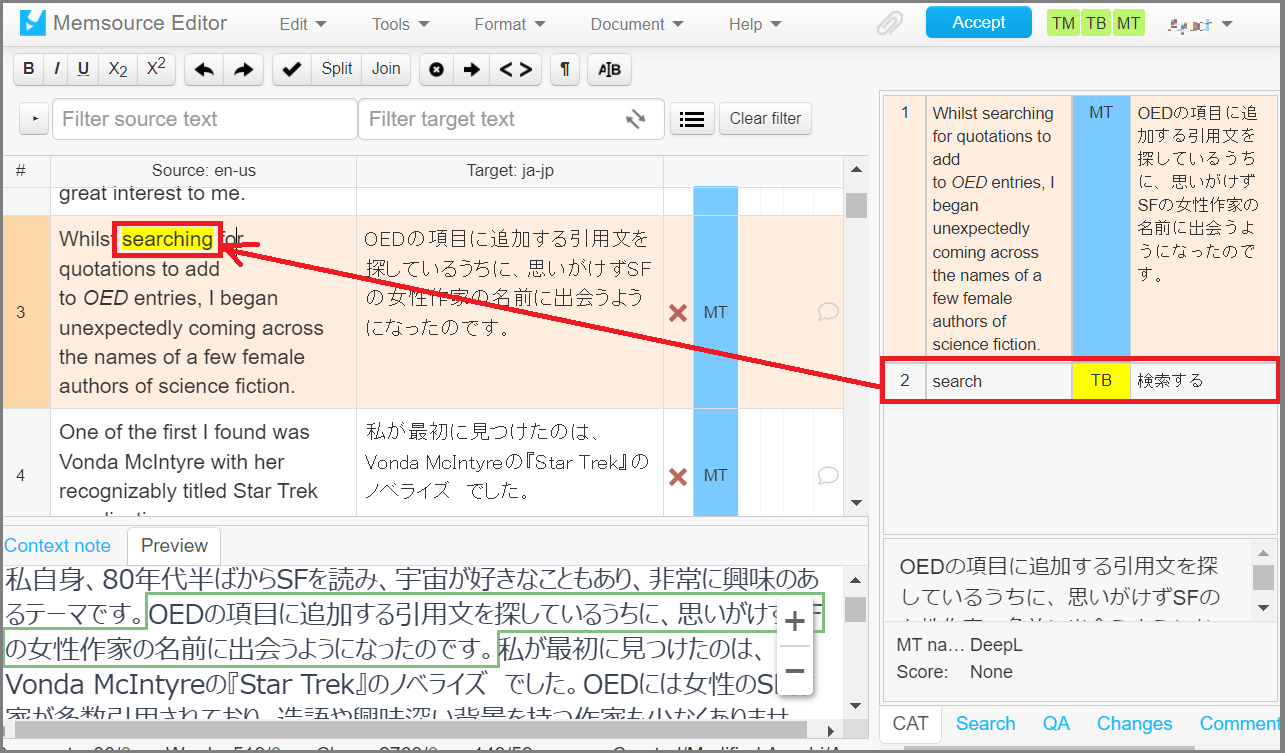Toggle bold formatting
Image resolution: width=1285 pixels, height=753 pixels.
28,69
